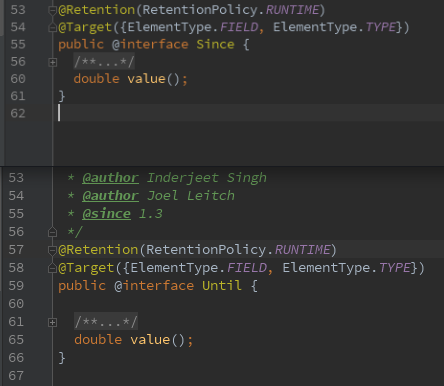Place cursor on Until interface name
The width and height of the screenshot is (444, 386).
222,286
